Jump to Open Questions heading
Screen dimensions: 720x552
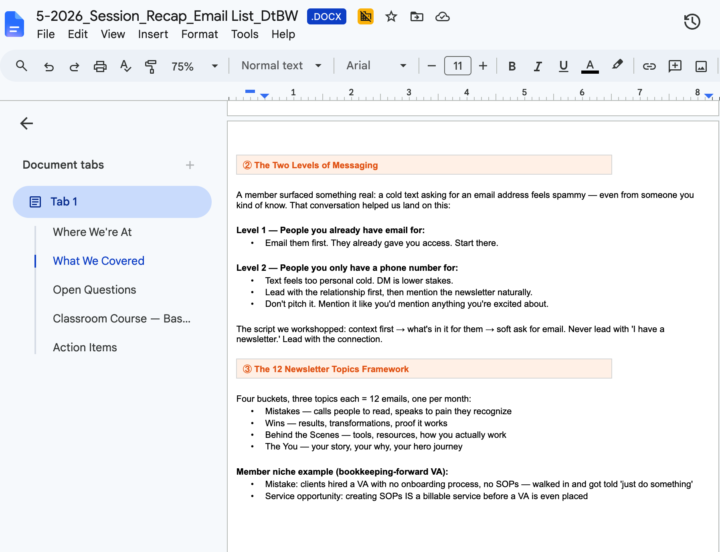94,290
